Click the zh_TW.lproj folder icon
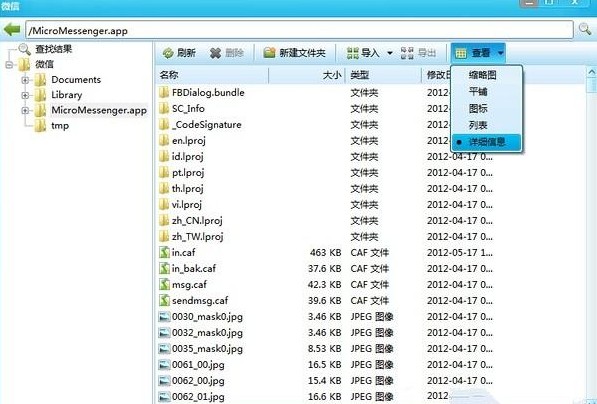This screenshot has width=597, height=404. click(164, 236)
